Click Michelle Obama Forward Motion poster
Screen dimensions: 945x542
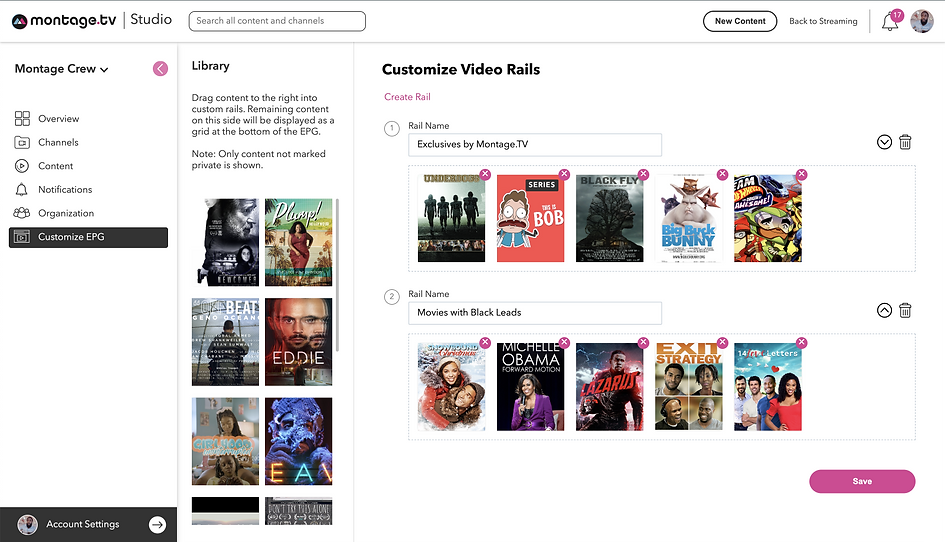[x=530, y=386]
